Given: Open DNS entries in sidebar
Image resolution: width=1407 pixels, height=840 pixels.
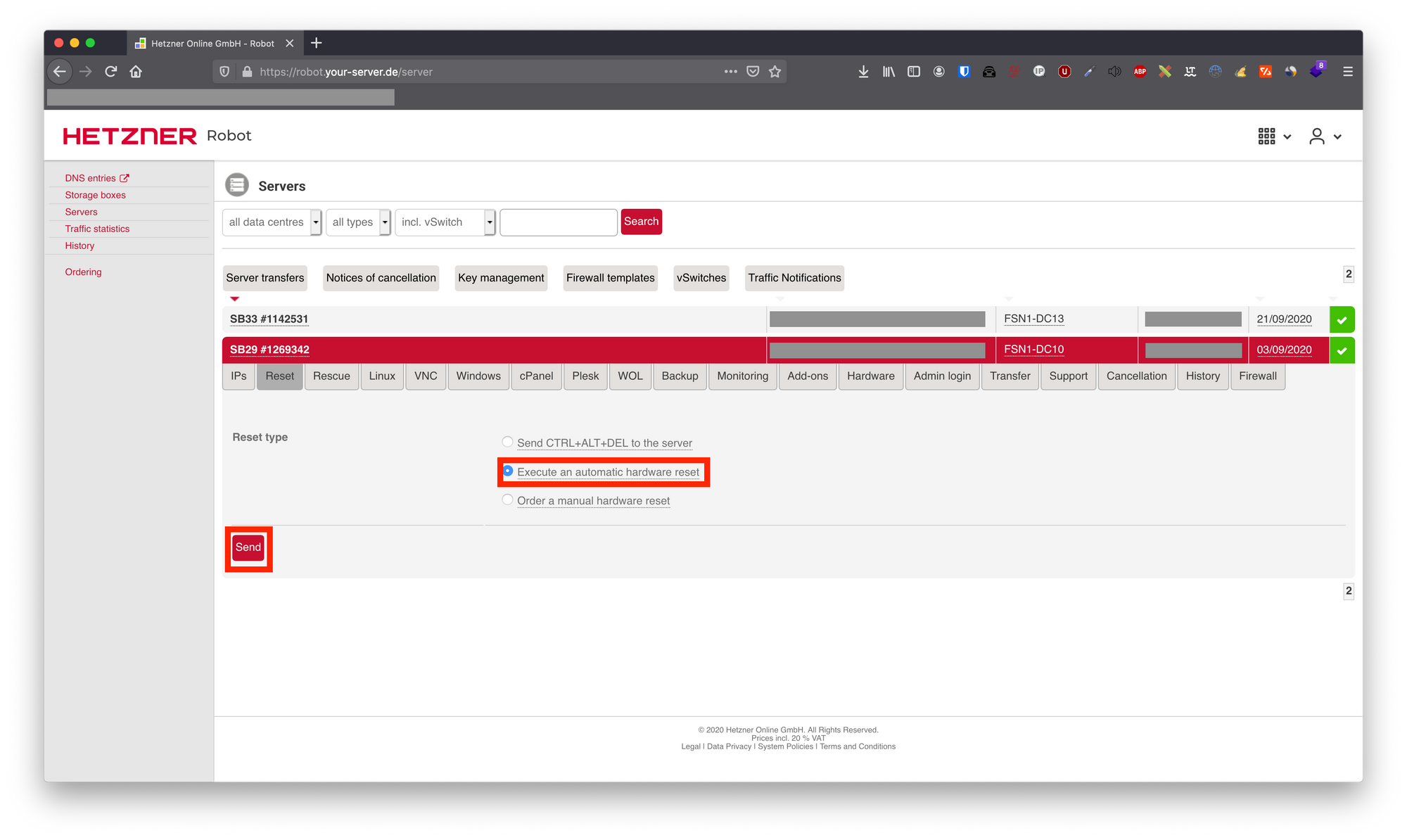Looking at the screenshot, I should coord(97,178).
